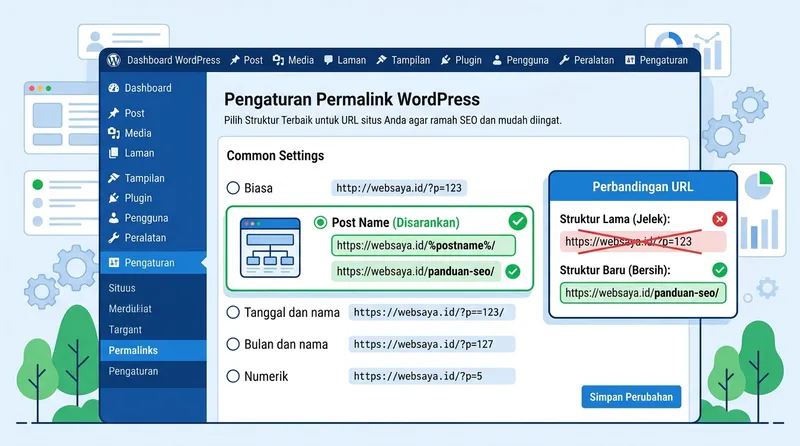
Task: Open the Permalinks submenu item
Action: coord(153,351)
